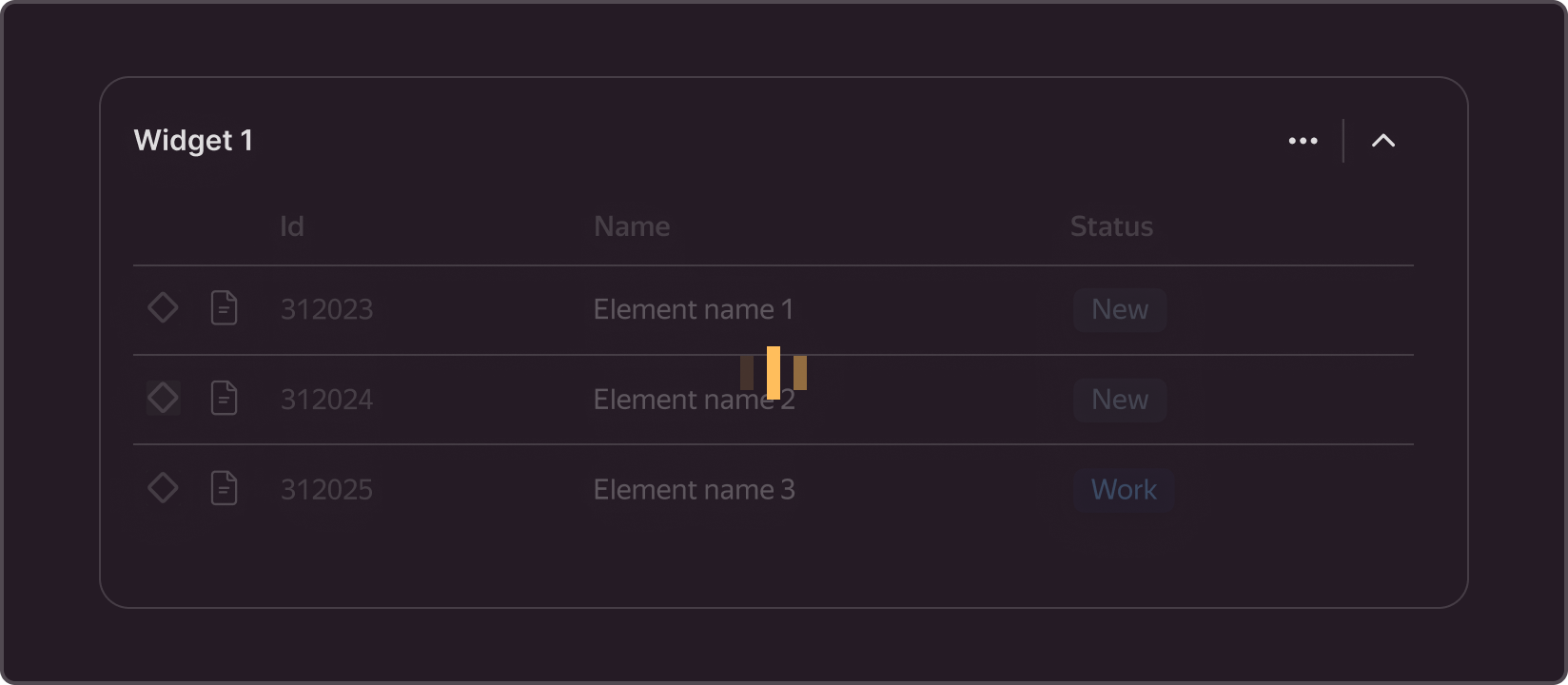Sort by the Id column header
Viewport: 1568px width, 685px height.
point(292,226)
